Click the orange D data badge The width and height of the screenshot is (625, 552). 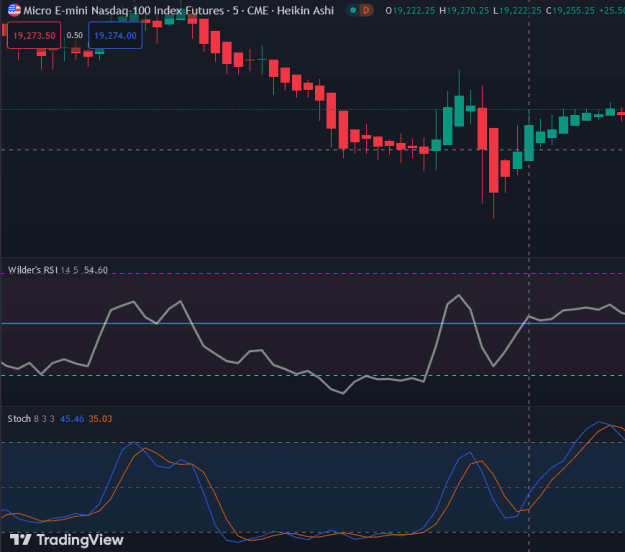pyautogui.click(x=366, y=10)
